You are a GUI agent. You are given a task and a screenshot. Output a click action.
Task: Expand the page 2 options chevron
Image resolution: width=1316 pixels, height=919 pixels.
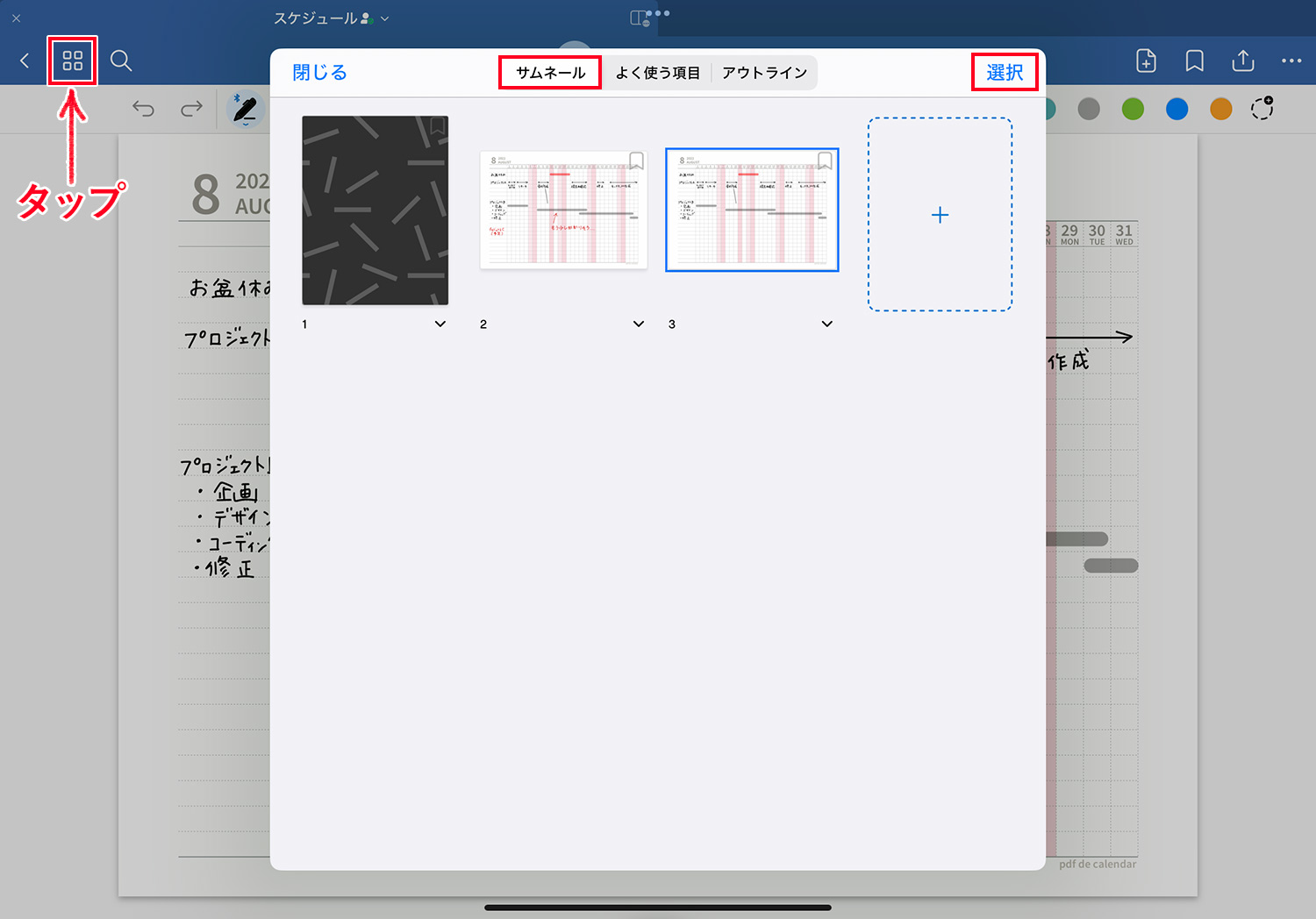(639, 324)
